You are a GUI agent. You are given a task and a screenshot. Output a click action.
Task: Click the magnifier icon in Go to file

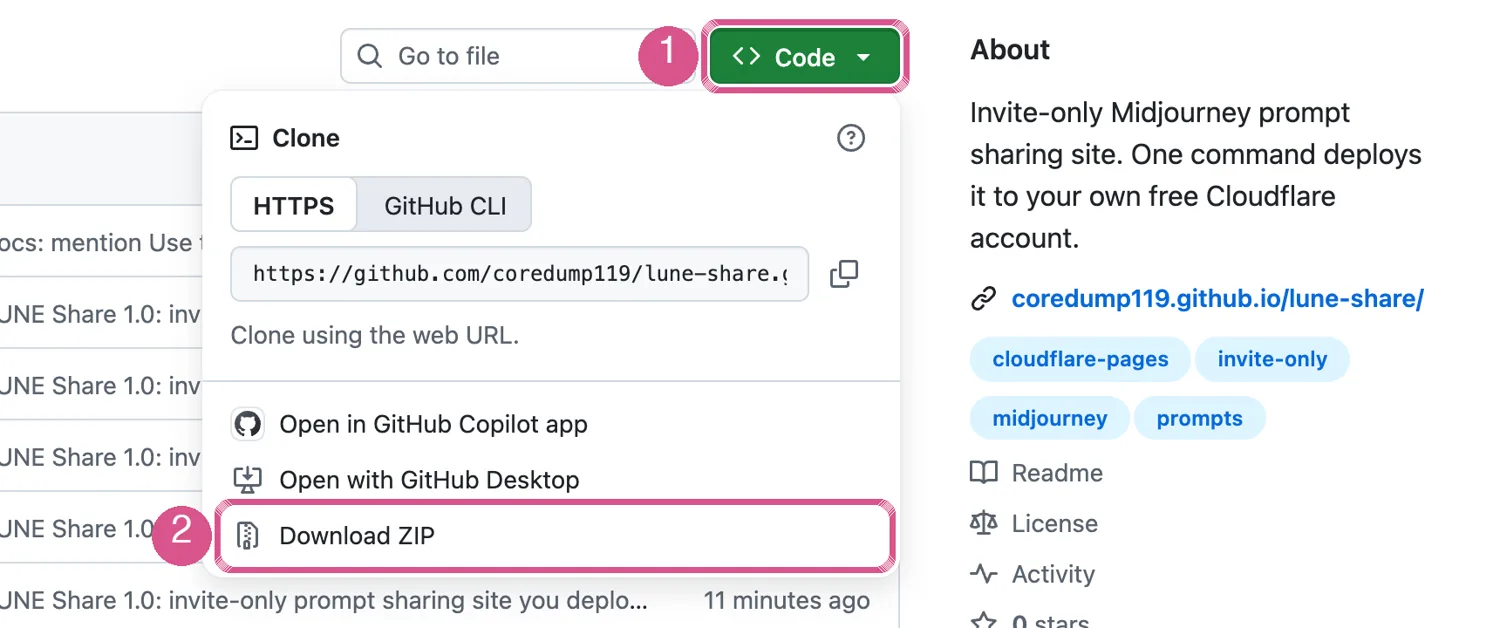coord(370,56)
